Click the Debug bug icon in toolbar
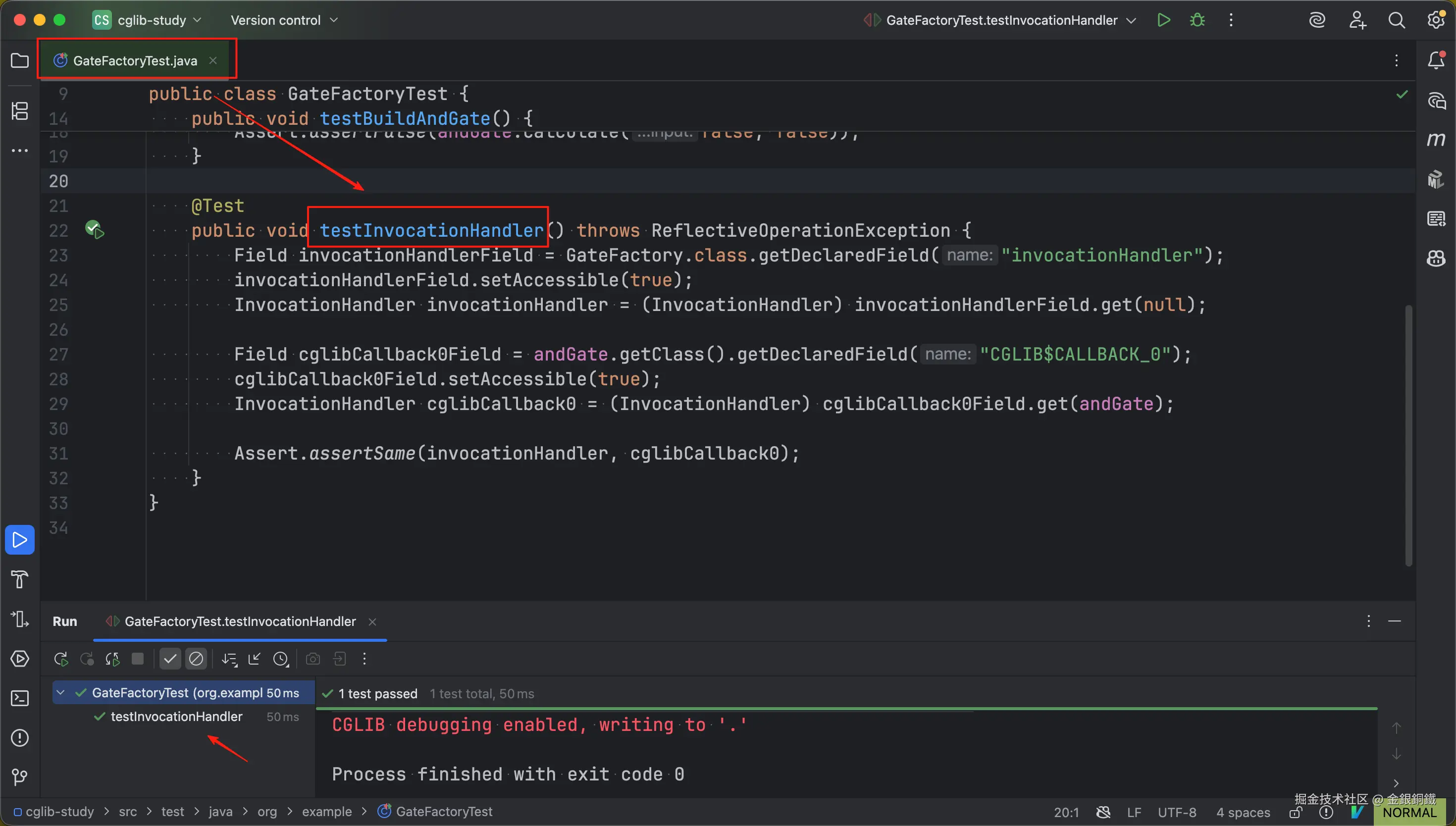 coord(1197,20)
